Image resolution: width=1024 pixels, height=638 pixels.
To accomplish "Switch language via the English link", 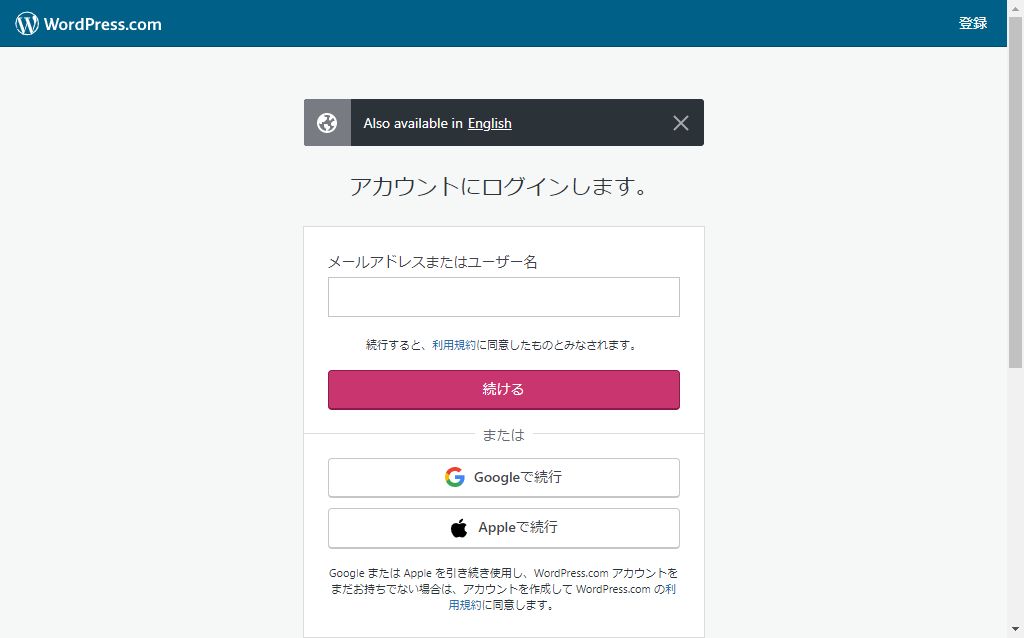I will 489,123.
